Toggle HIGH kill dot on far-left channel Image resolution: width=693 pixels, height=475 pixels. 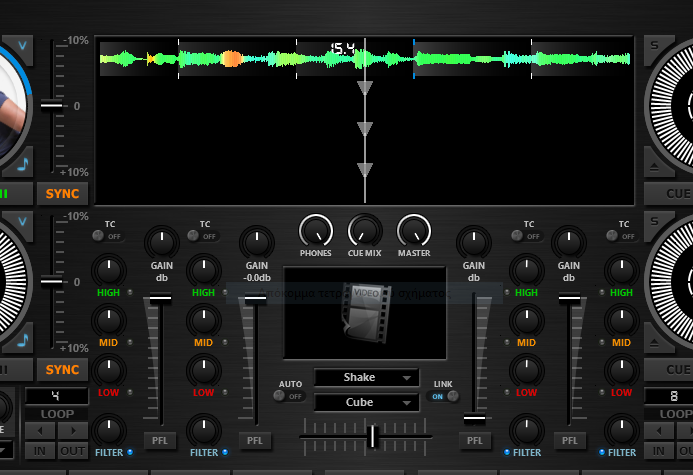130,292
